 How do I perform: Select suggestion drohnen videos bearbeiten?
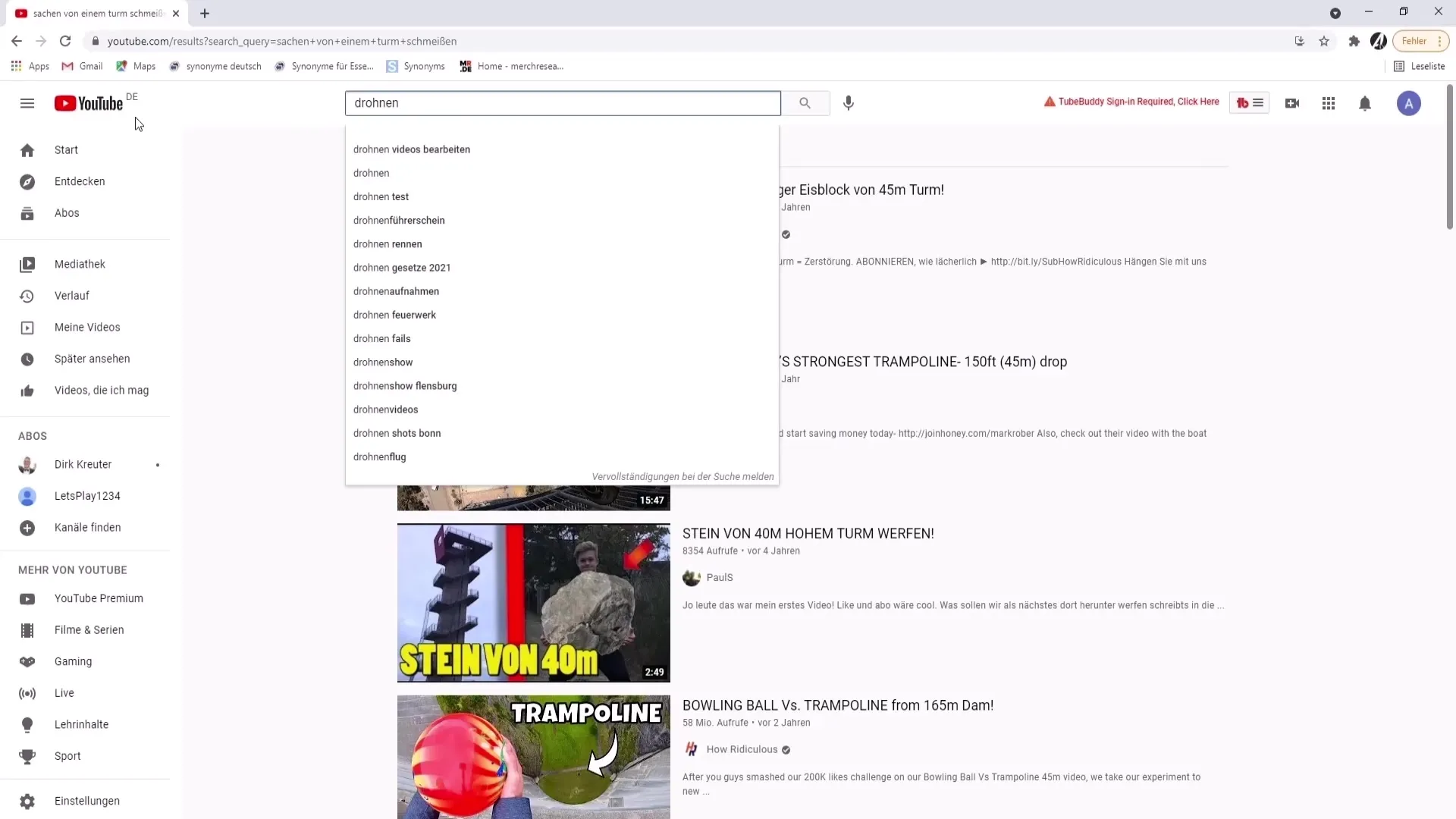click(562, 149)
